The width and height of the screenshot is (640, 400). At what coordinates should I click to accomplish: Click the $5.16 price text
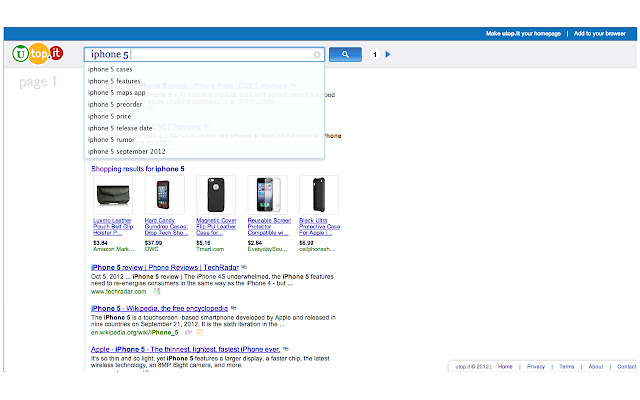tap(203, 243)
